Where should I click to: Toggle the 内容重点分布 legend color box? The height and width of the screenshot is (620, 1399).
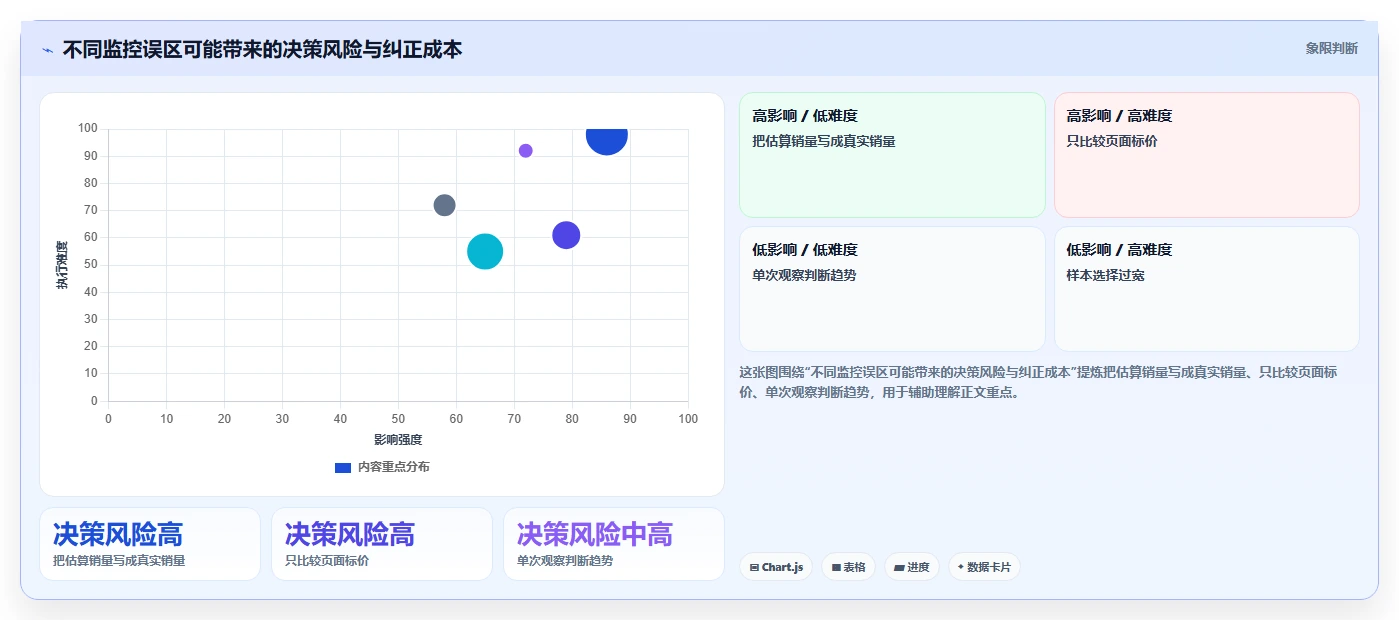(343, 467)
